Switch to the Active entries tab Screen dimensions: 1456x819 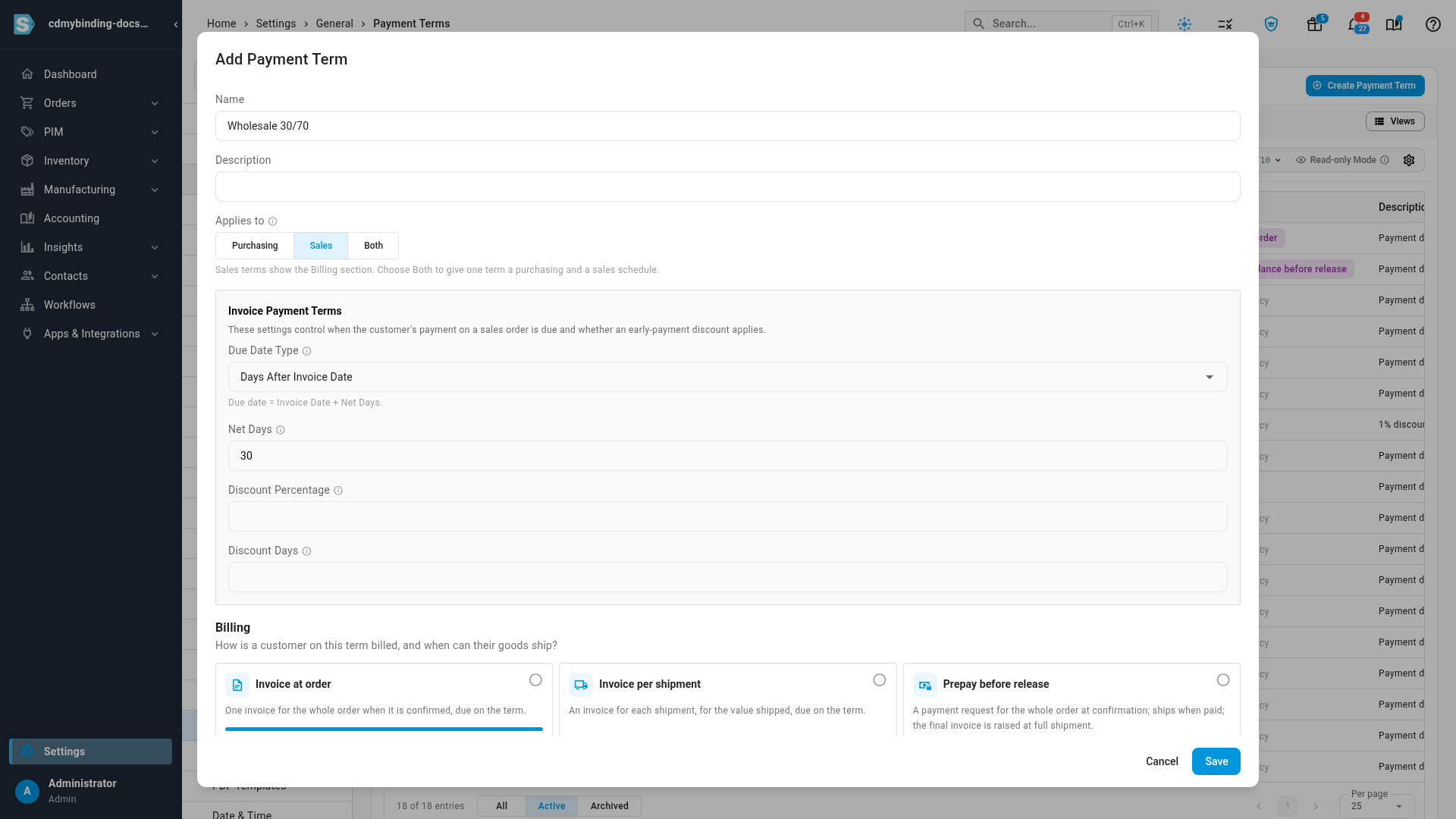coord(551,806)
